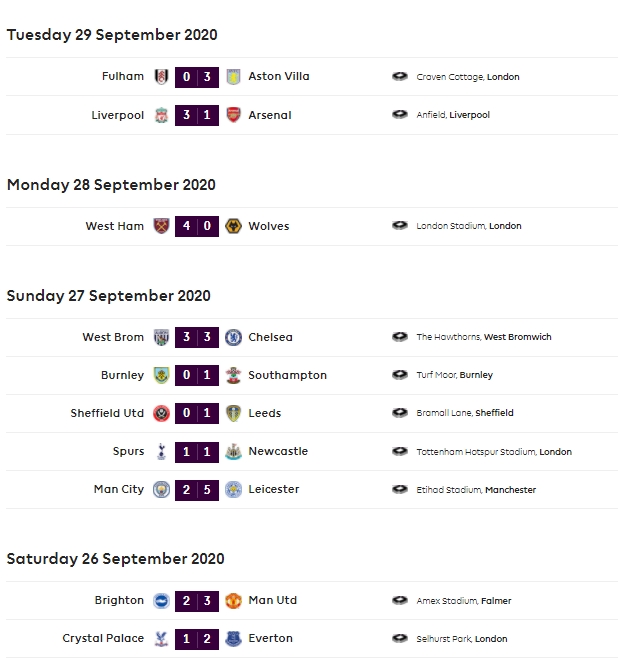The height and width of the screenshot is (658, 618).
Task: Select the Craven Cottage, London venue link
Action: point(467,77)
